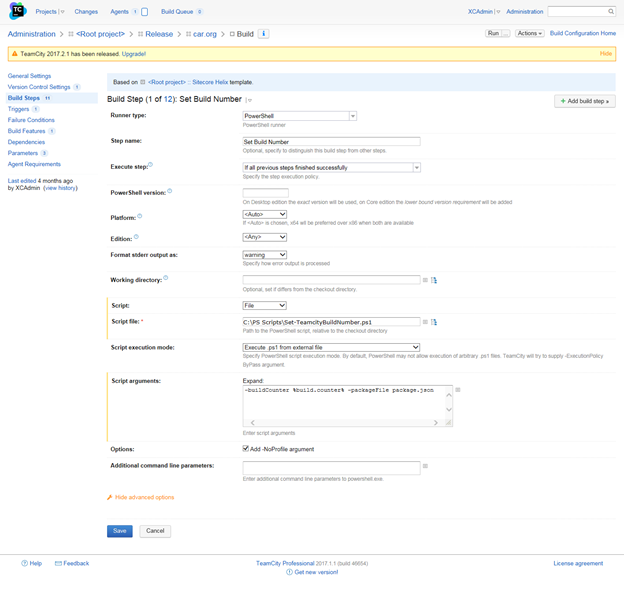624x594 pixels.
Task: Open the Runner type dropdown
Action: click(299, 116)
